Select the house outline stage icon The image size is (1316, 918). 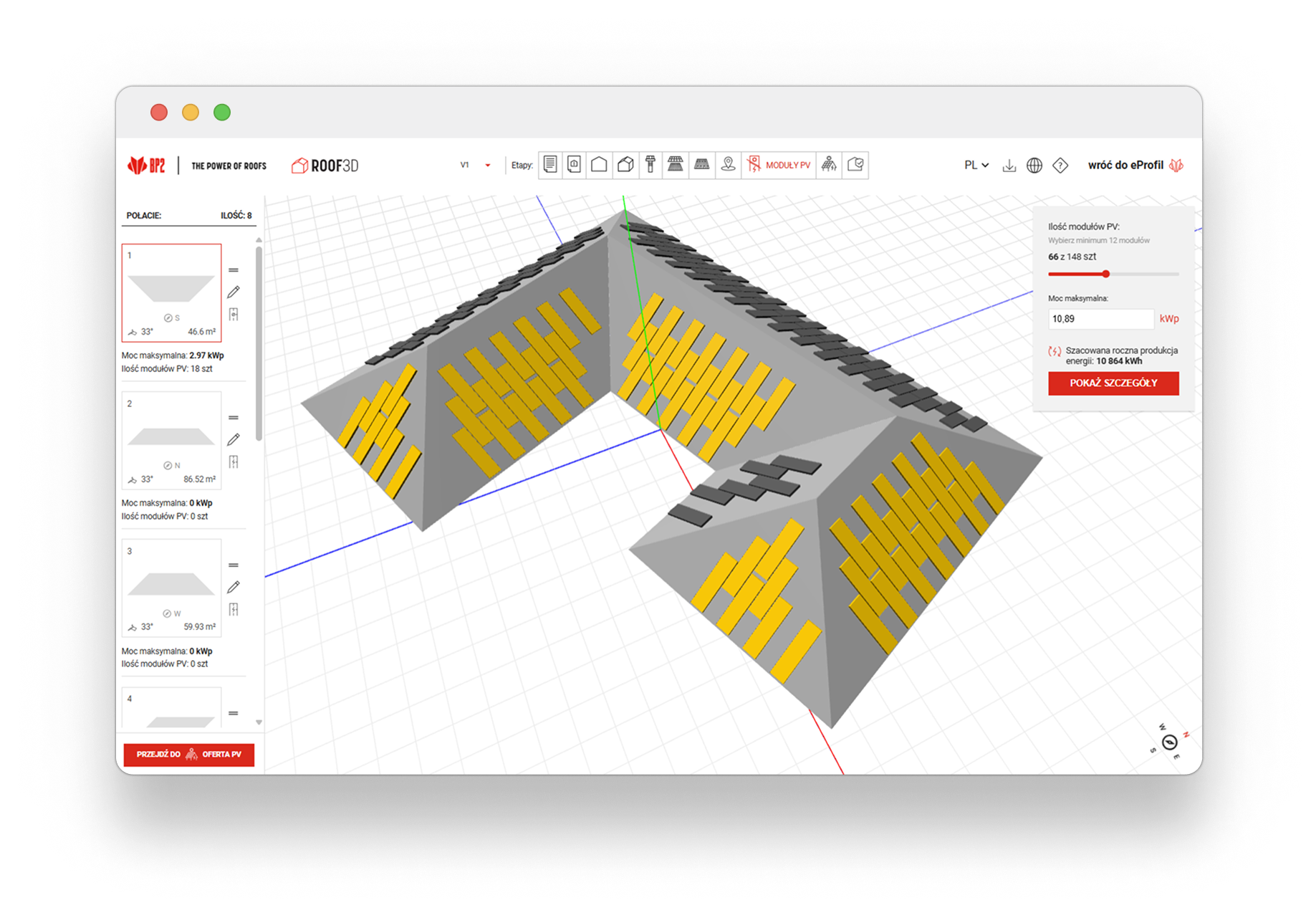click(x=599, y=165)
